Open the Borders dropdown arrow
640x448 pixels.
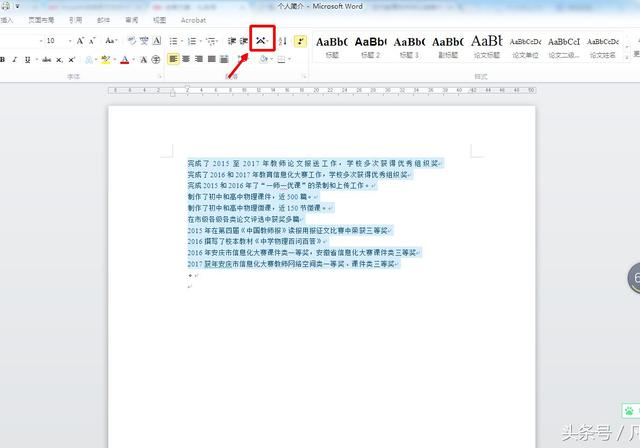tap(289, 60)
